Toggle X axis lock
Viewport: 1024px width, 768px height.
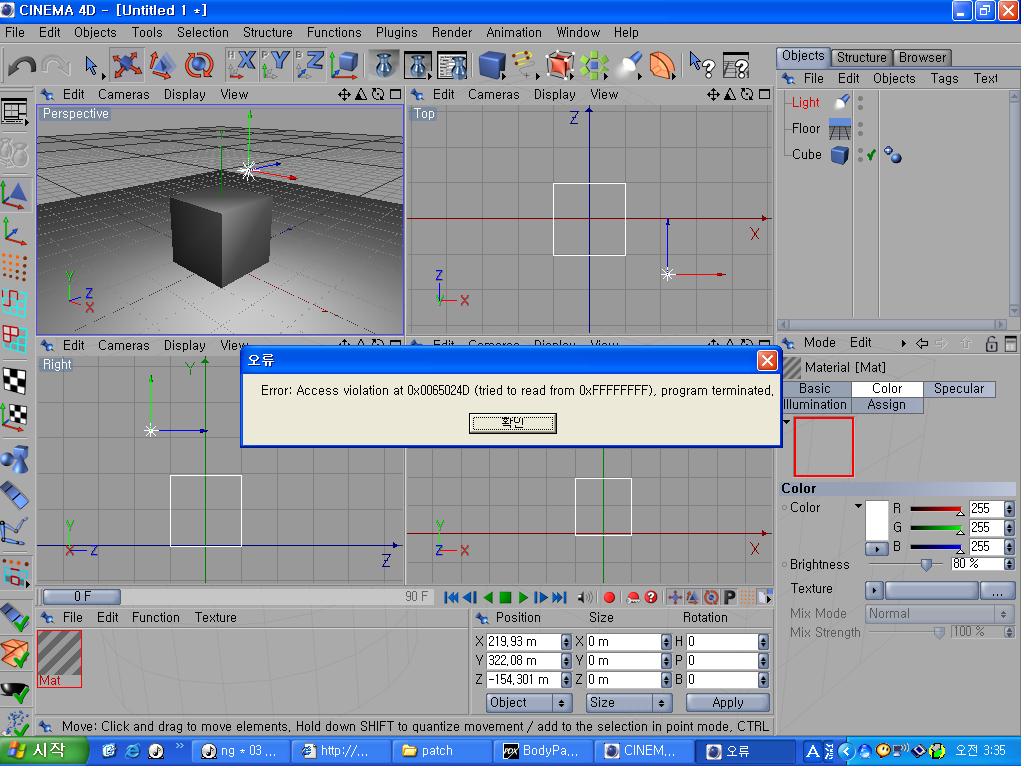(x=242, y=65)
